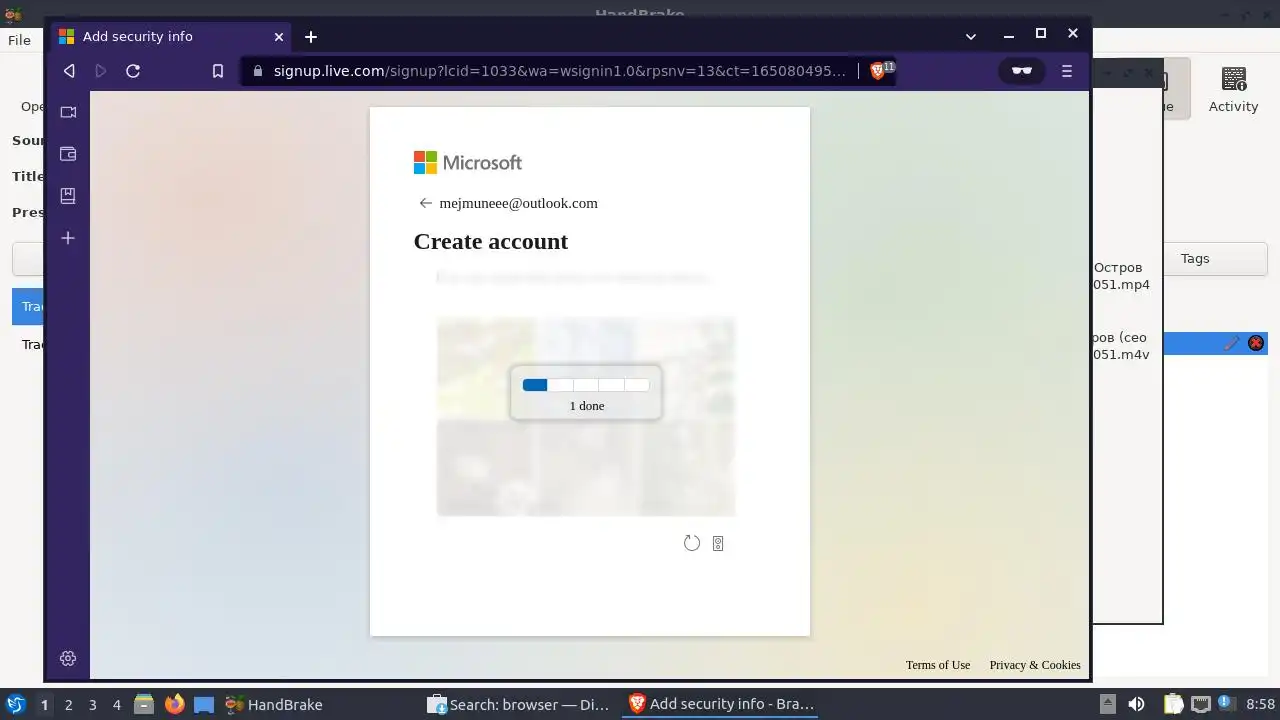Click mejmuneee@outlook.com email text
The height and width of the screenshot is (720, 1280).
tap(519, 203)
